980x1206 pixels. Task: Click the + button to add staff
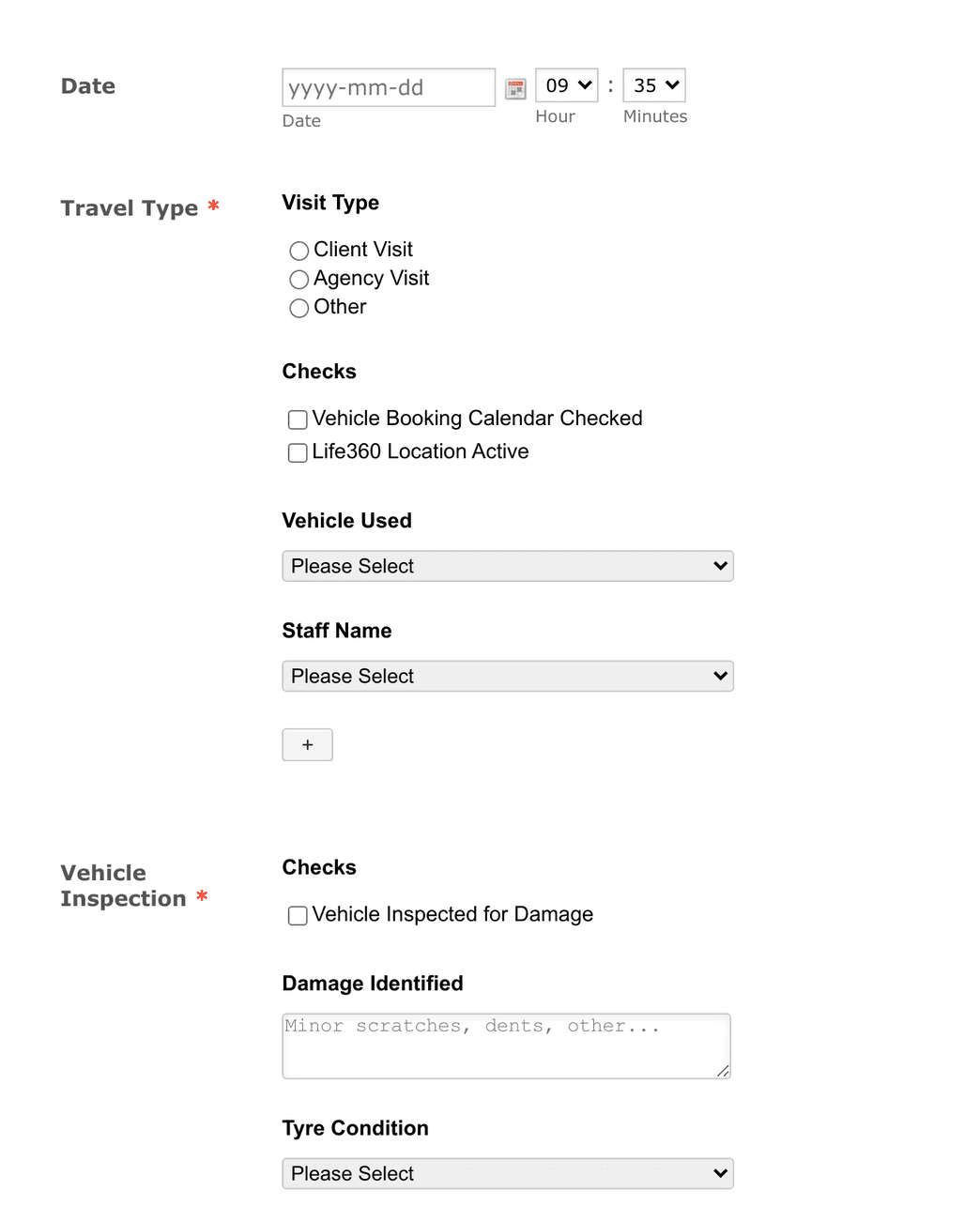tap(307, 744)
